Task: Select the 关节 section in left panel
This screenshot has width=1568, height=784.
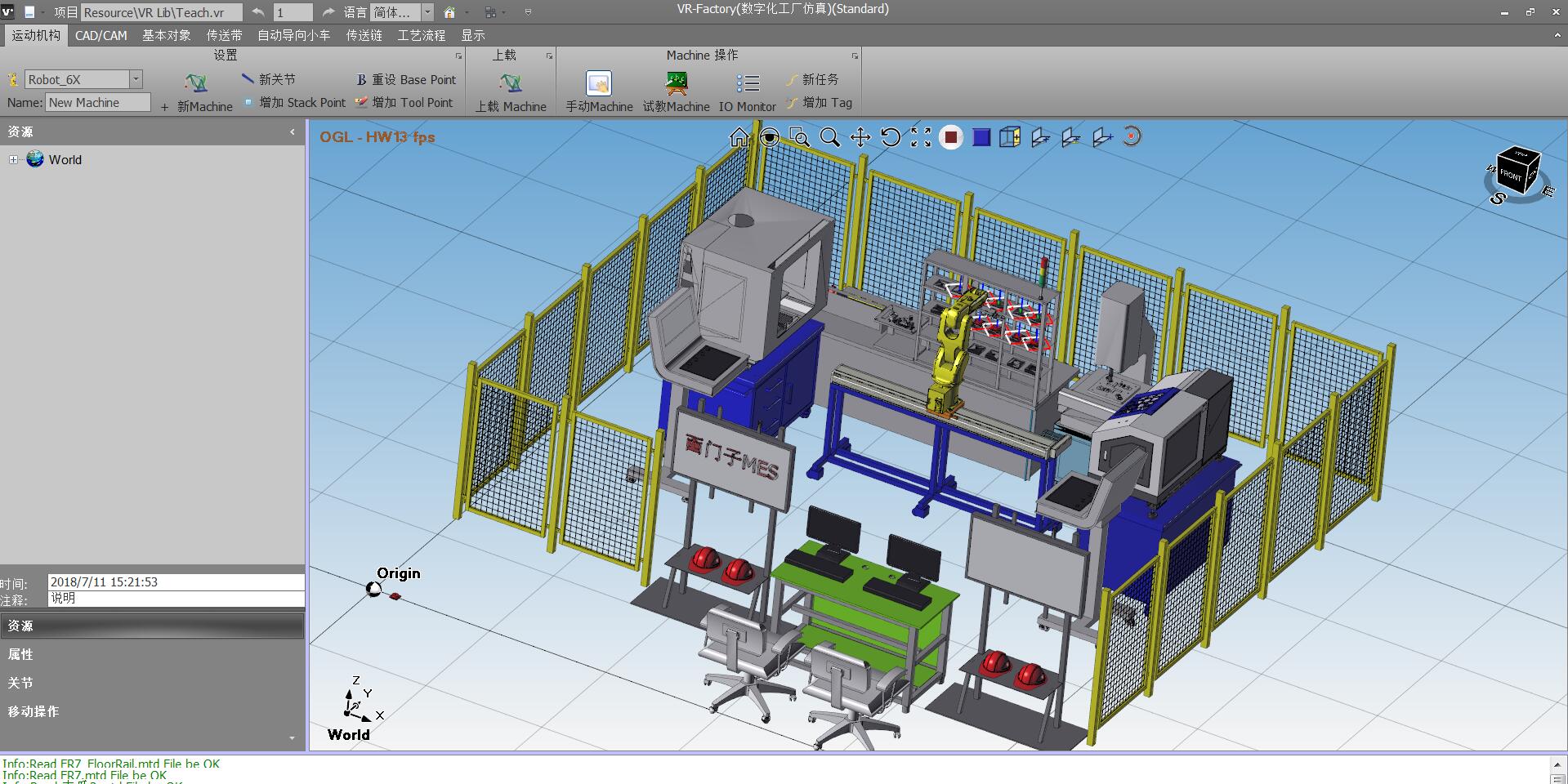Action: click(x=152, y=683)
